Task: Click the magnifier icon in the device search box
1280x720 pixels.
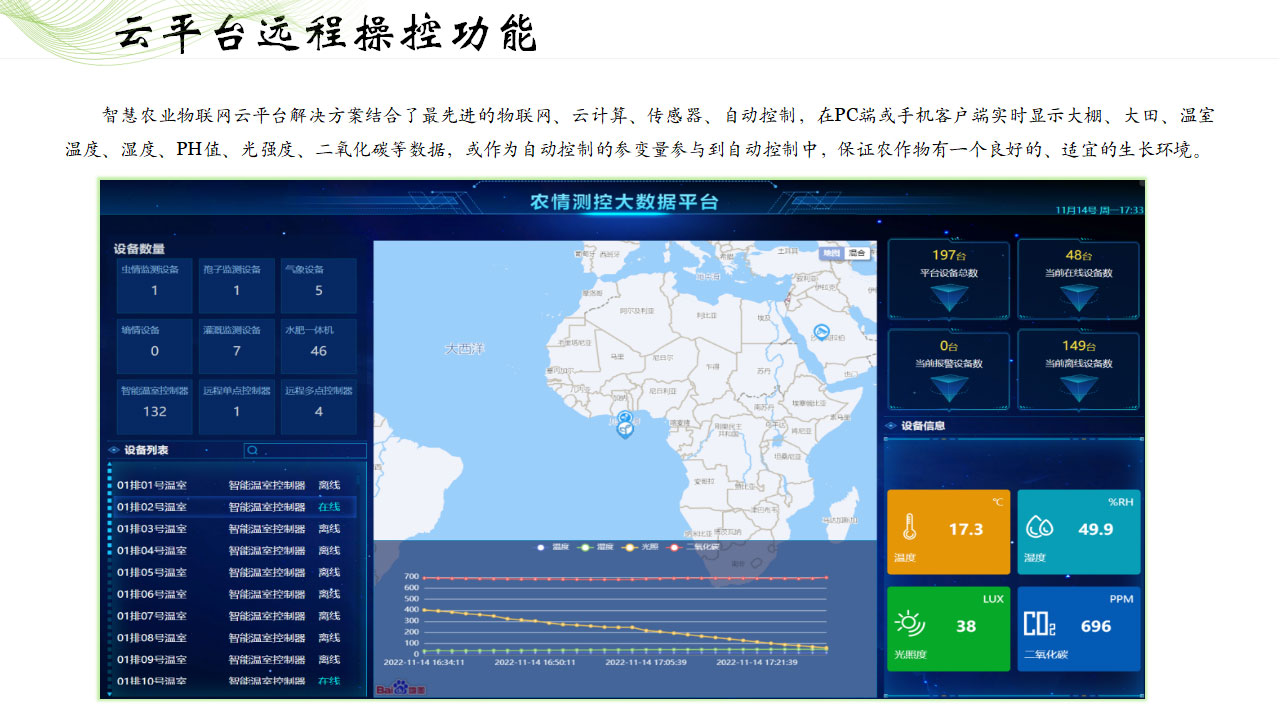Action: coord(252,451)
